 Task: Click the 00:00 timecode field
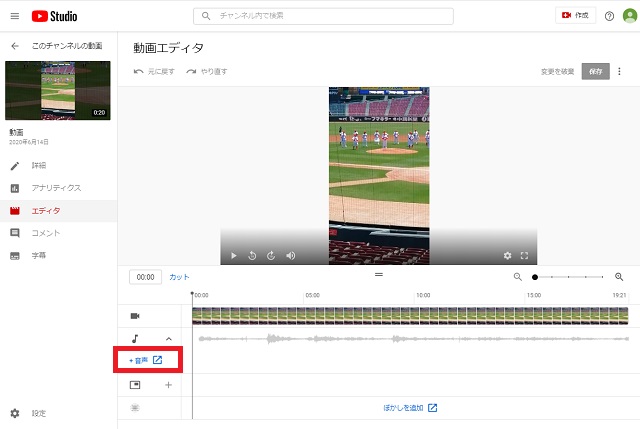coord(145,277)
